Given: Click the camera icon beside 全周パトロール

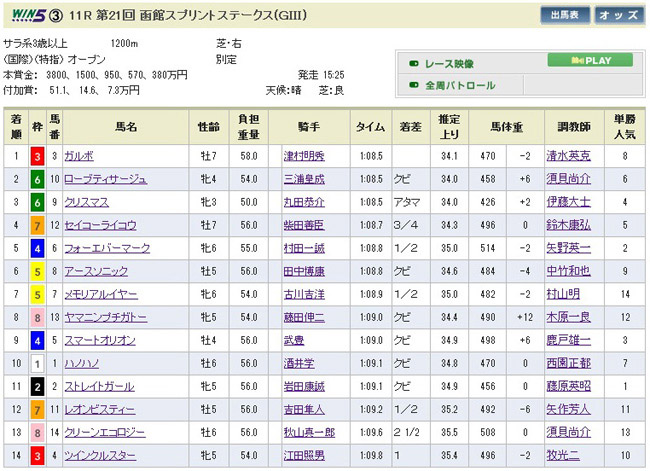Looking at the screenshot, I should tap(413, 86).
